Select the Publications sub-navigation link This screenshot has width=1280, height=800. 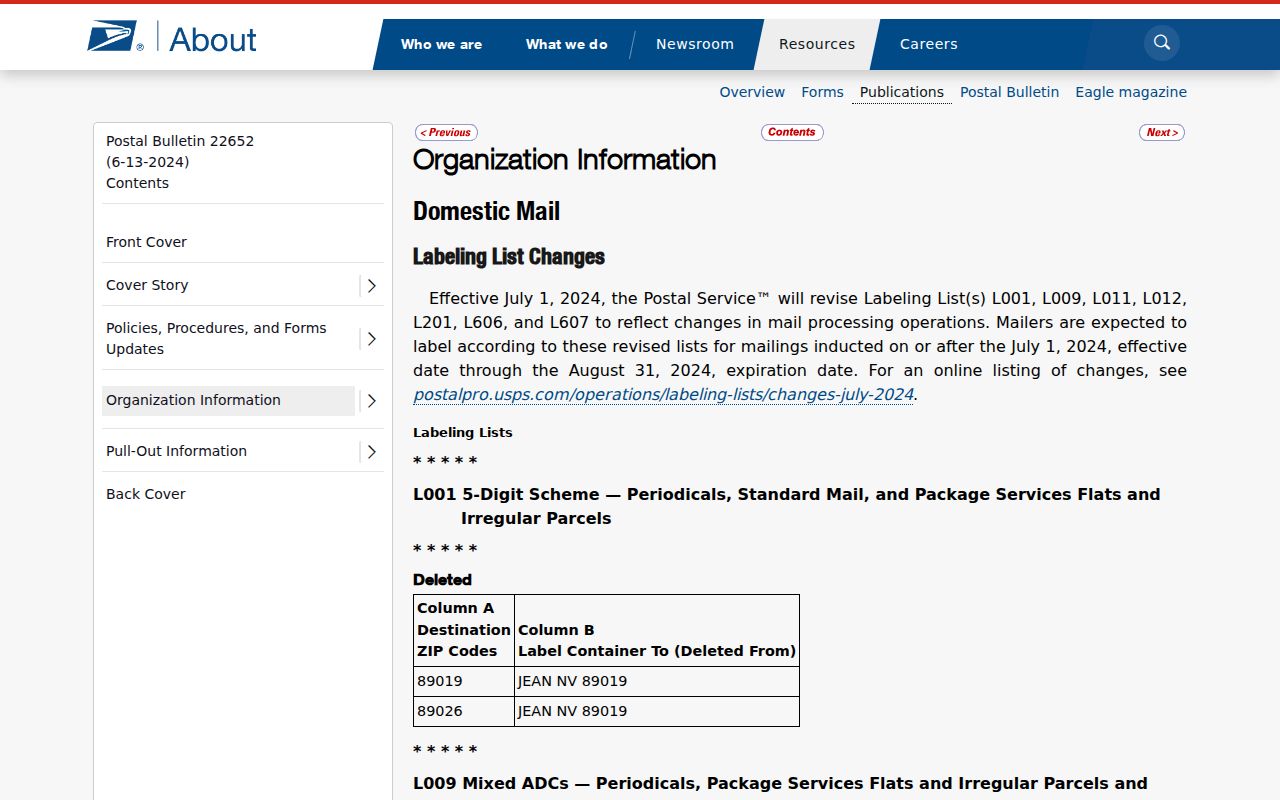902,92
